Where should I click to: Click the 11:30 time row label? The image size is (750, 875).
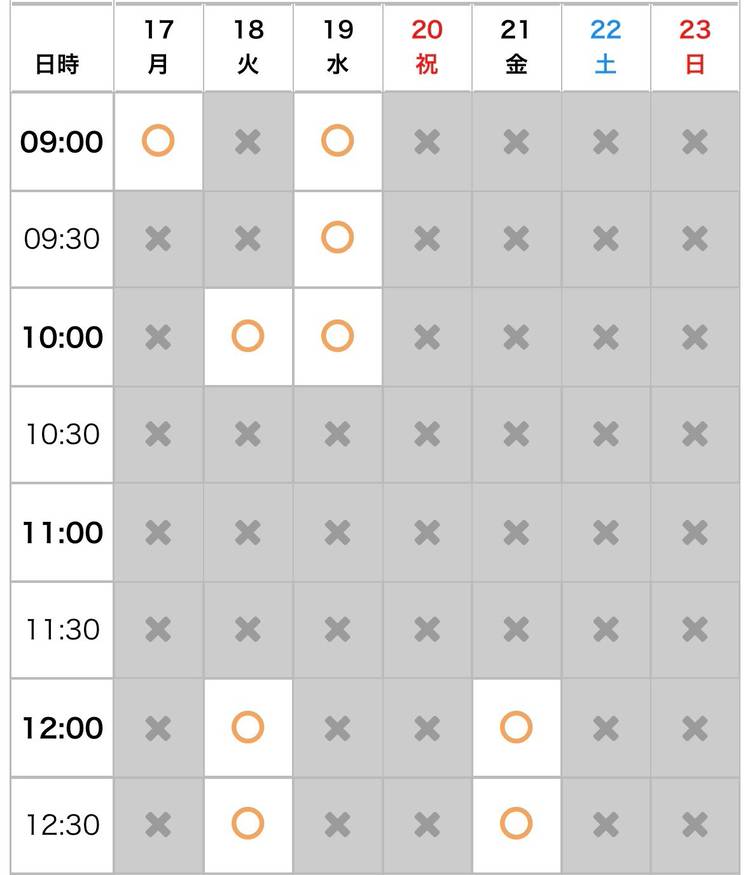(x=62, y=630)
